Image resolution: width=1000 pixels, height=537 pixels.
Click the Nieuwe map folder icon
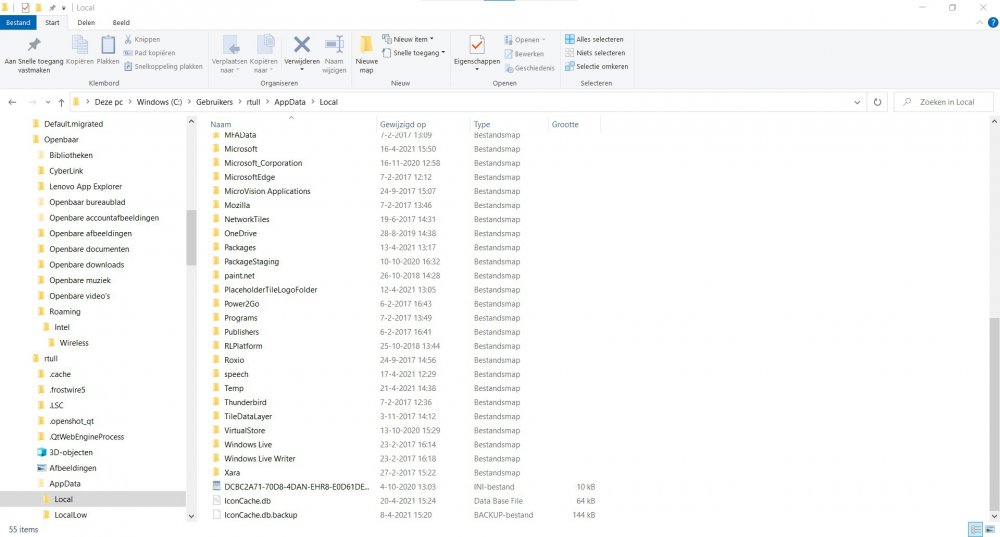366,46
